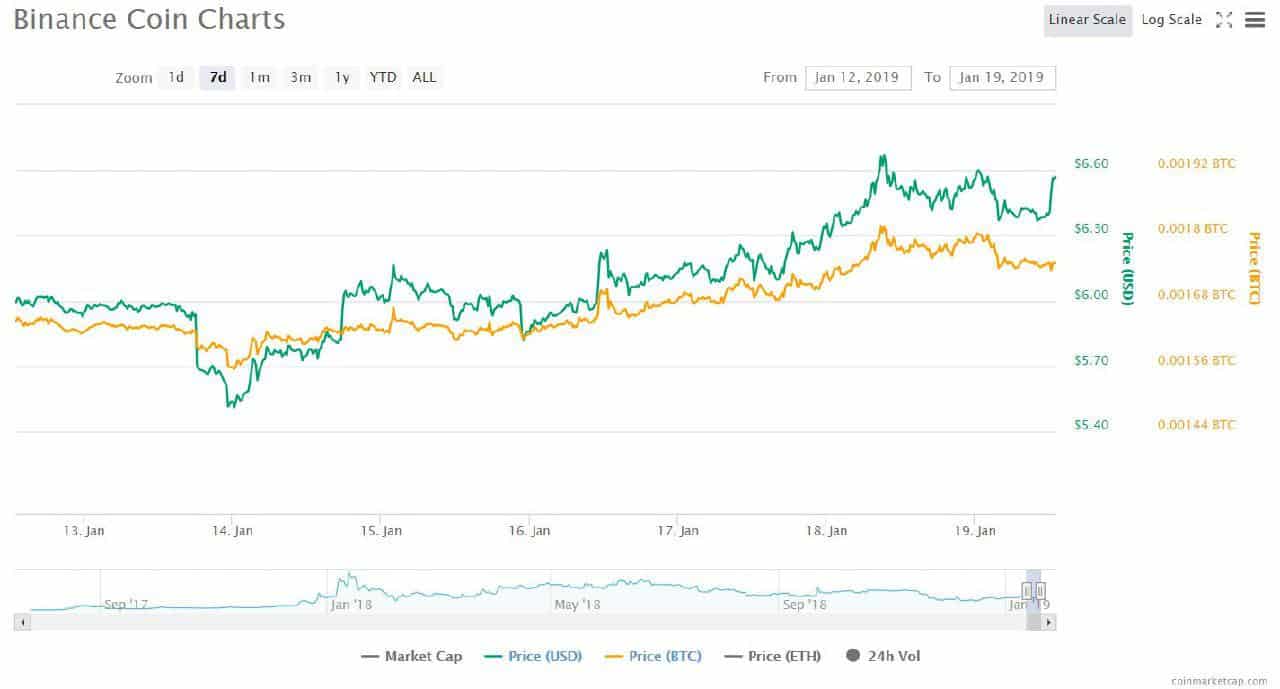Toggle Market Cap series in legend
The width and height of the screenshot is (1280, 689).
(412, 656)
